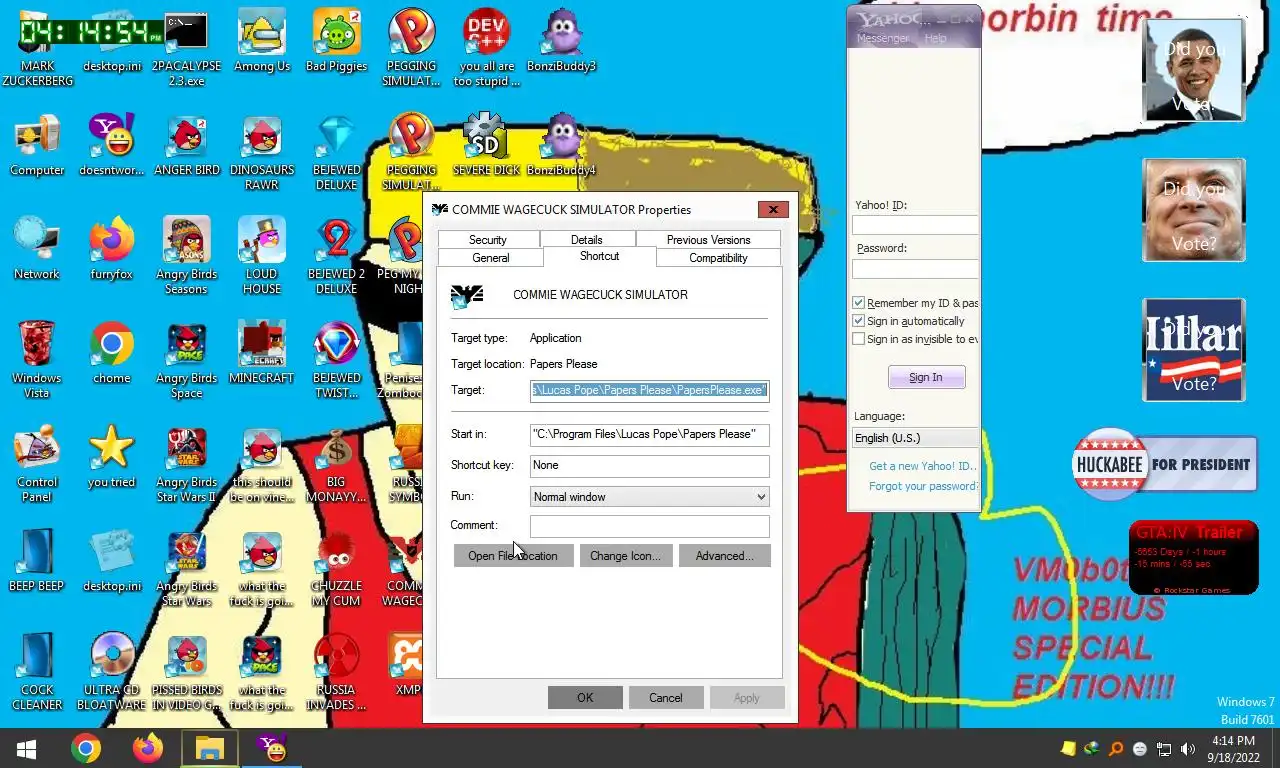The height and width of the screenshot is (768, 1280).
Task: Select the MINECRAFT desktop icon
Action: point(262,354)
